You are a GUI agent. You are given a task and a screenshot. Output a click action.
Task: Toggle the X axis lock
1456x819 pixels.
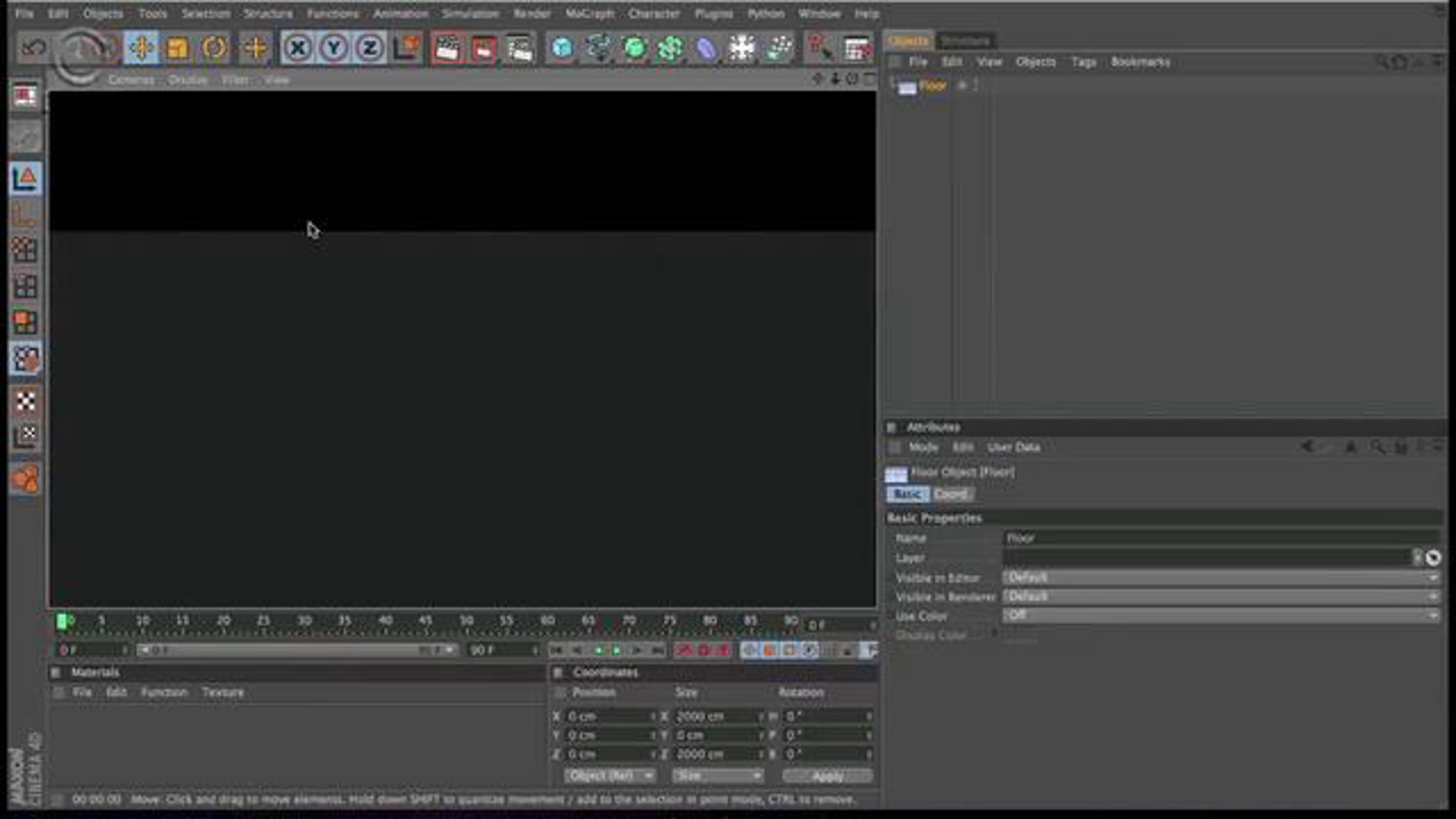pos(297,47)
